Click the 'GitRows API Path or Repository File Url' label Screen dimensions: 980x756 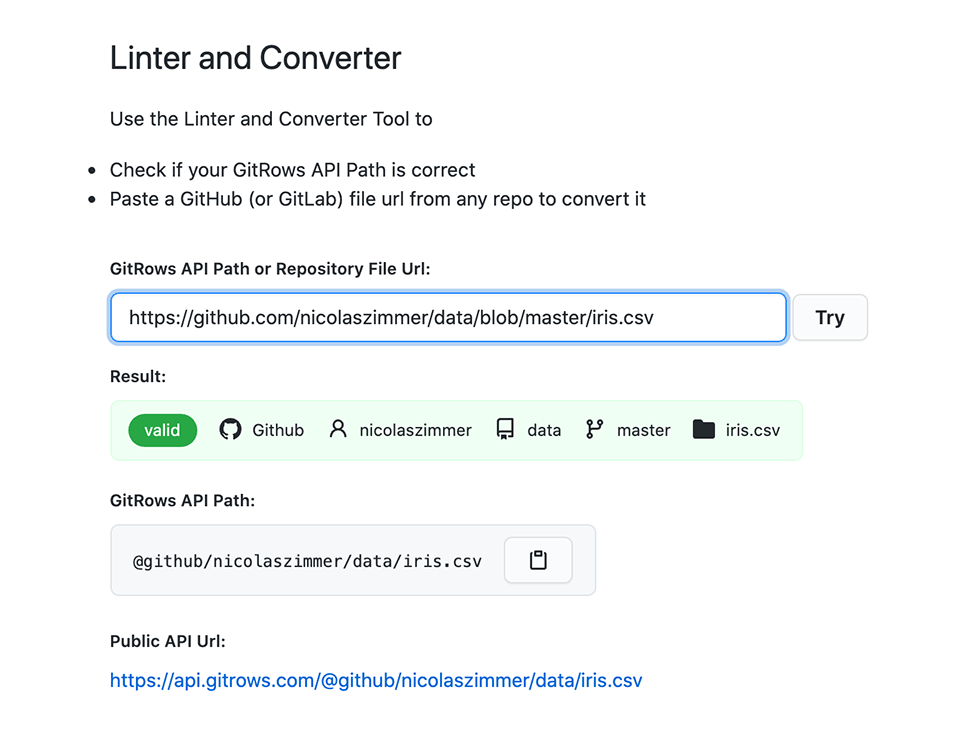(270, 269)
